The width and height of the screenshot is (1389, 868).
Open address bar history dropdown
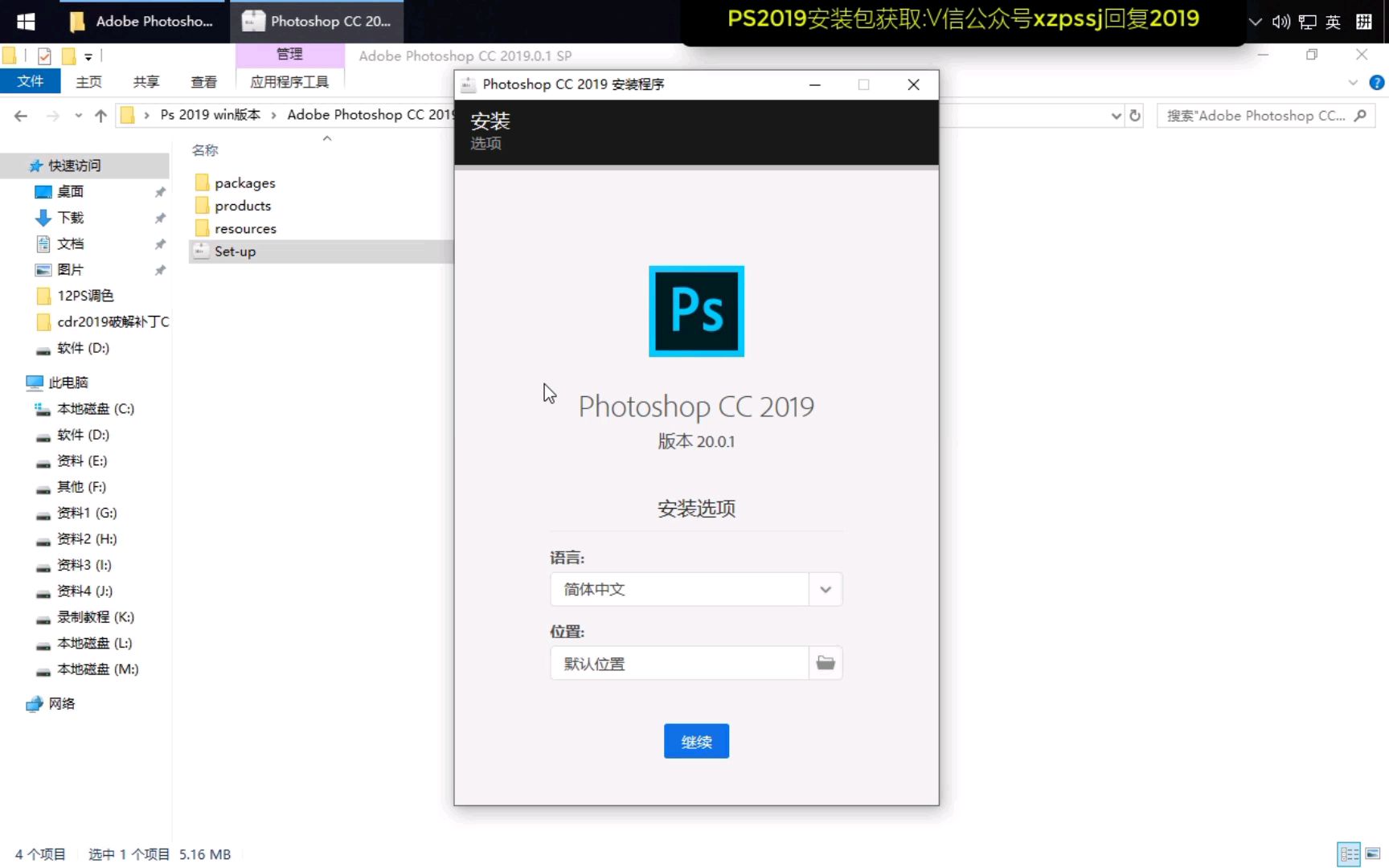tap(1116, 116)
